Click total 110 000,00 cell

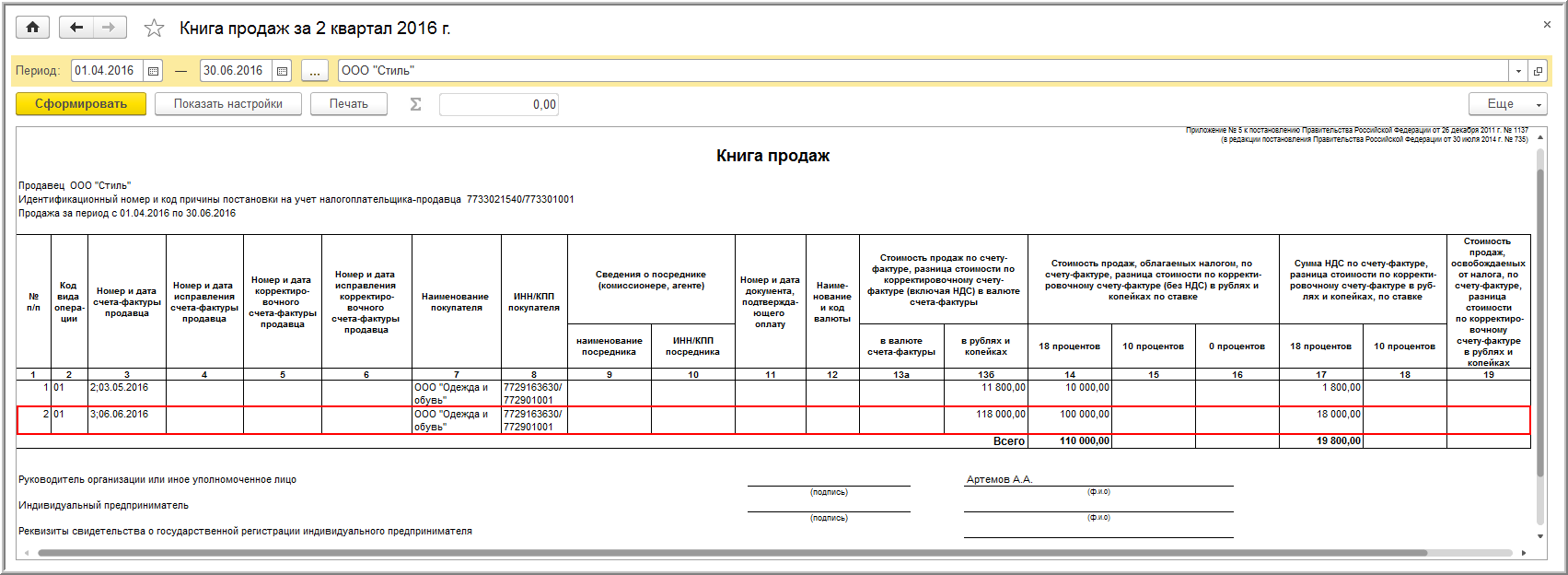pos(1070,441)
